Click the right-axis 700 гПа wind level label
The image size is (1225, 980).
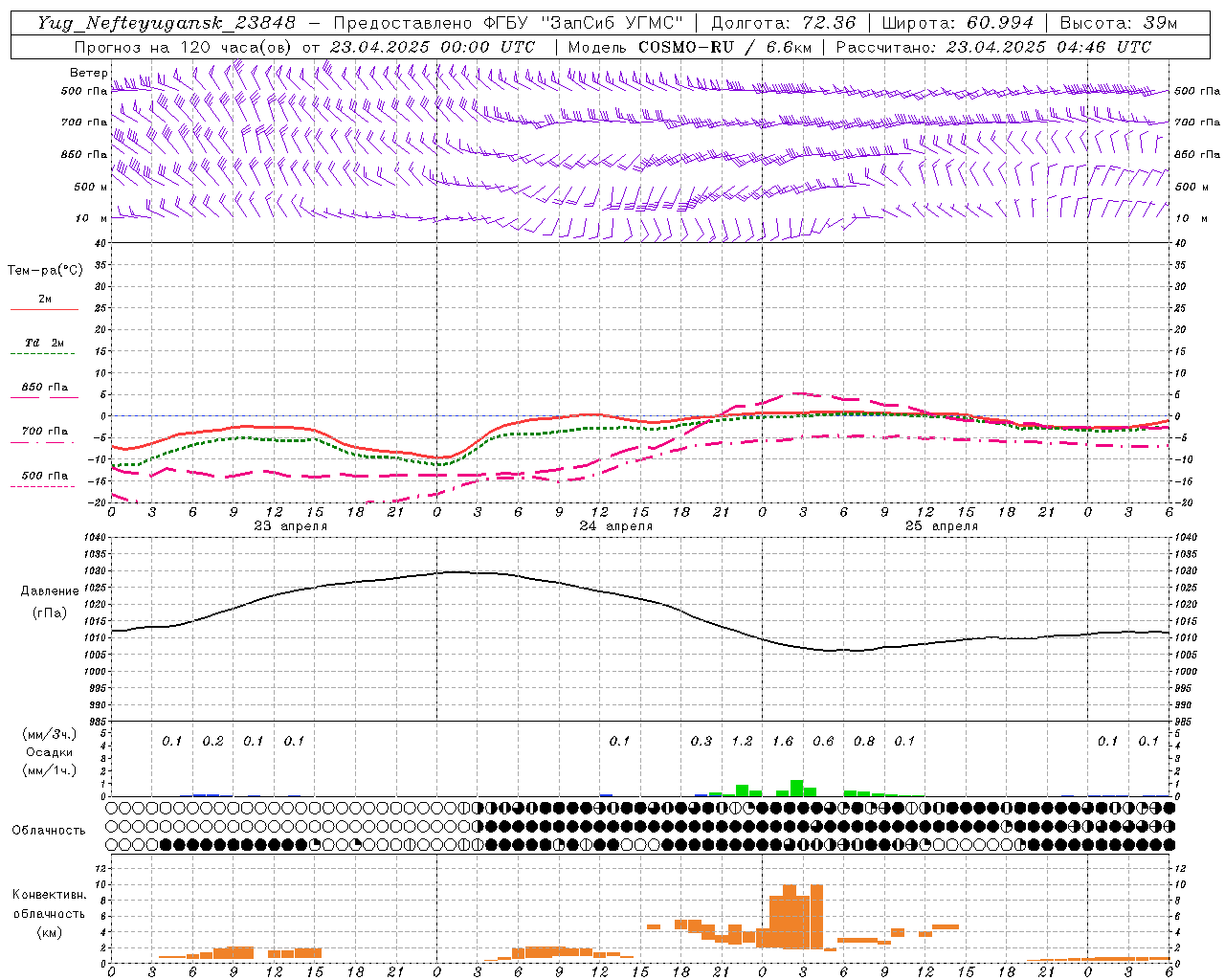[1196, 122]
